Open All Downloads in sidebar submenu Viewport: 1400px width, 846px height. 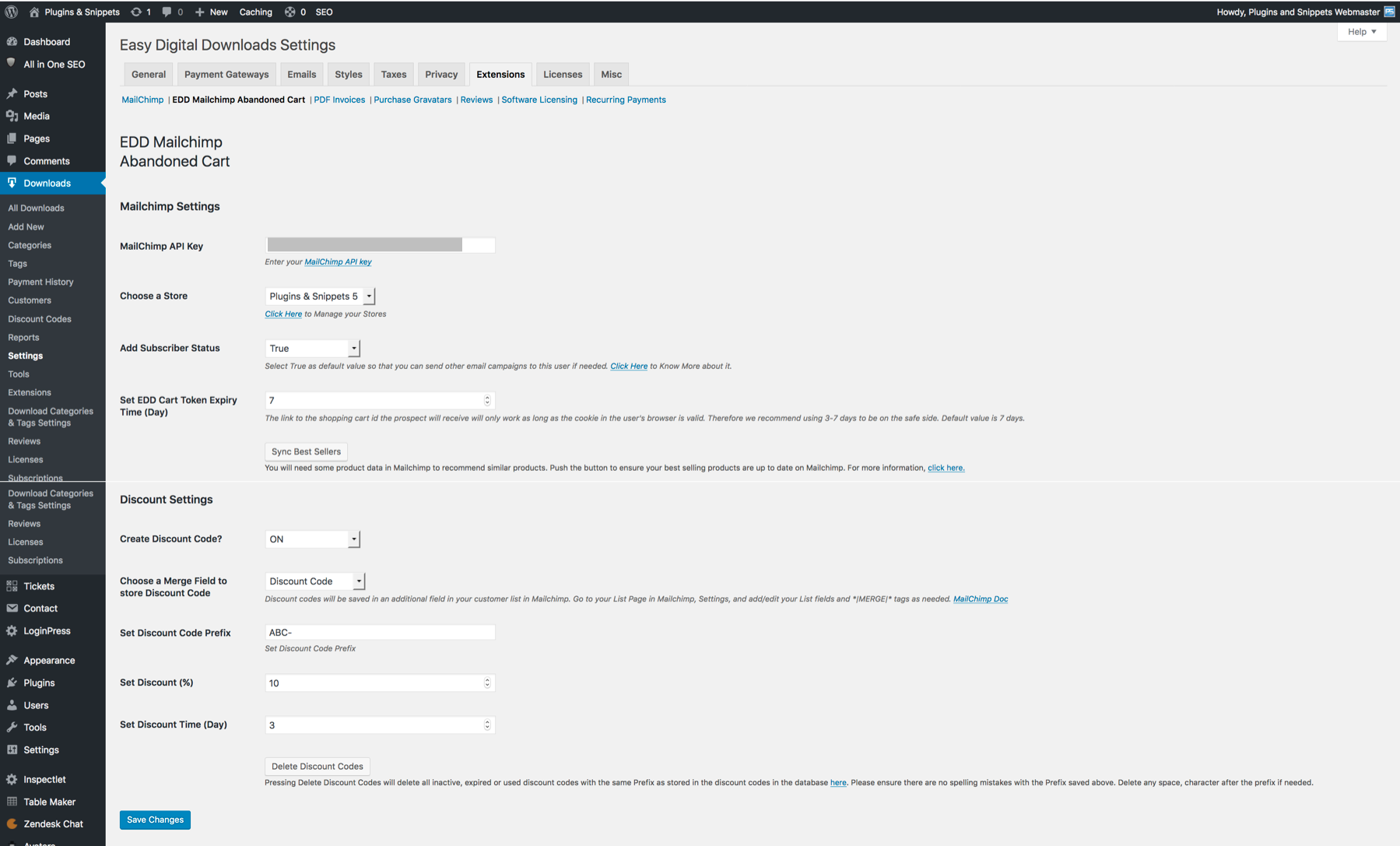[x=36, y=208]
